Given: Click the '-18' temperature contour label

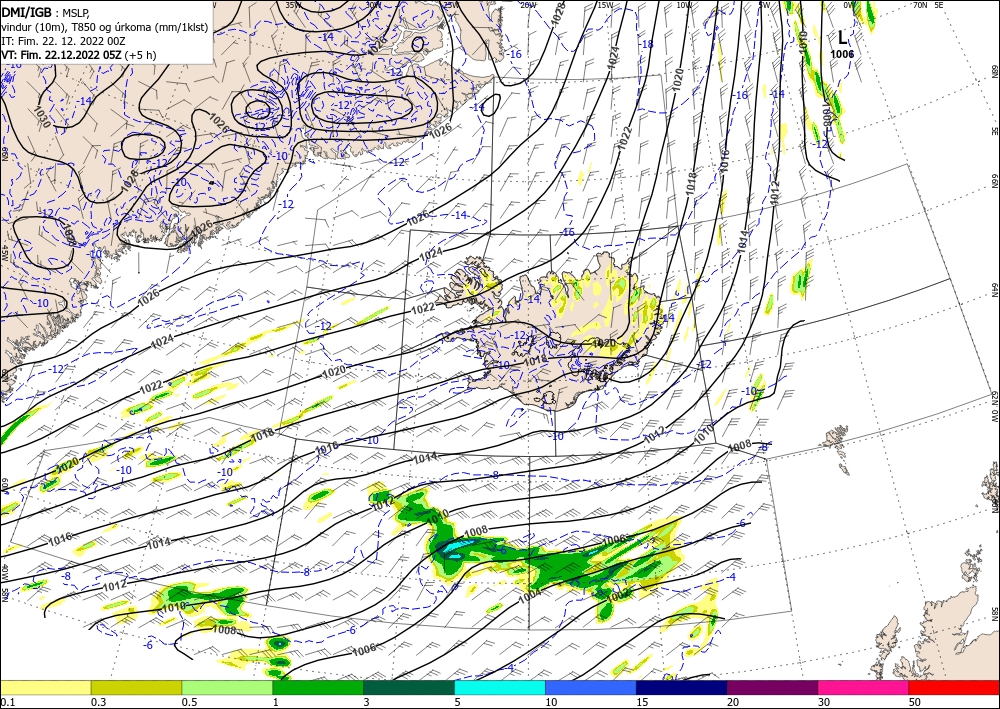Looking at the screenshot, I should pos(647,44).
